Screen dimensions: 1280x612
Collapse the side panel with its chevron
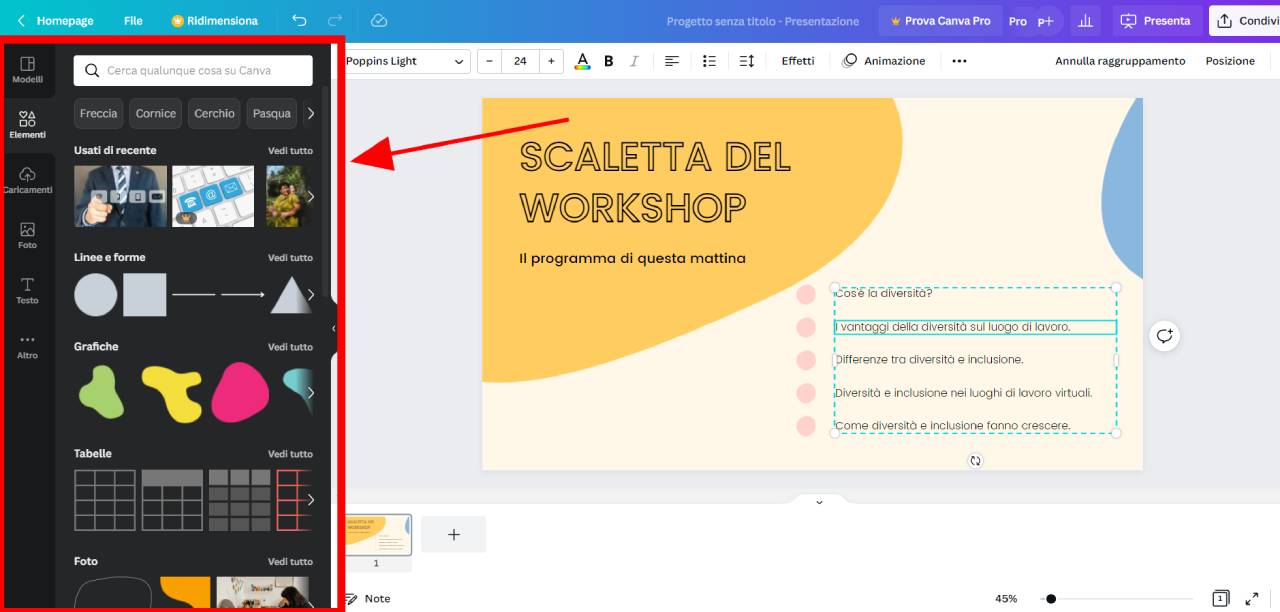[x=334, y=327]
